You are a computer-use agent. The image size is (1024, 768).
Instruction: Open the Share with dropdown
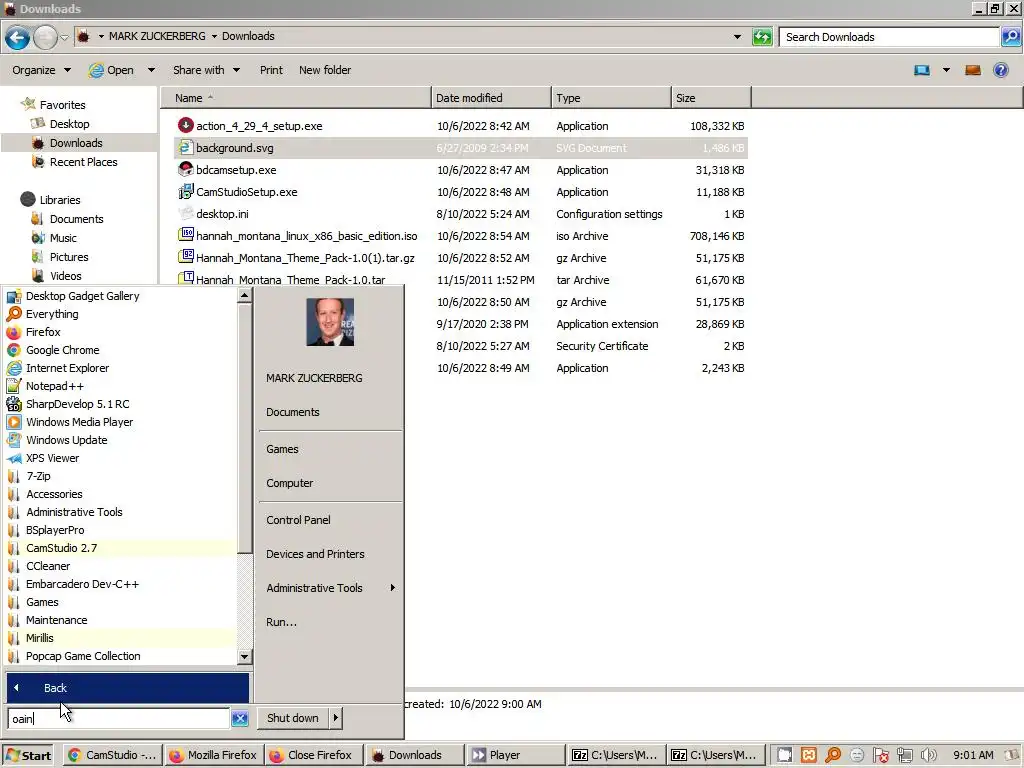coord(206,70)
